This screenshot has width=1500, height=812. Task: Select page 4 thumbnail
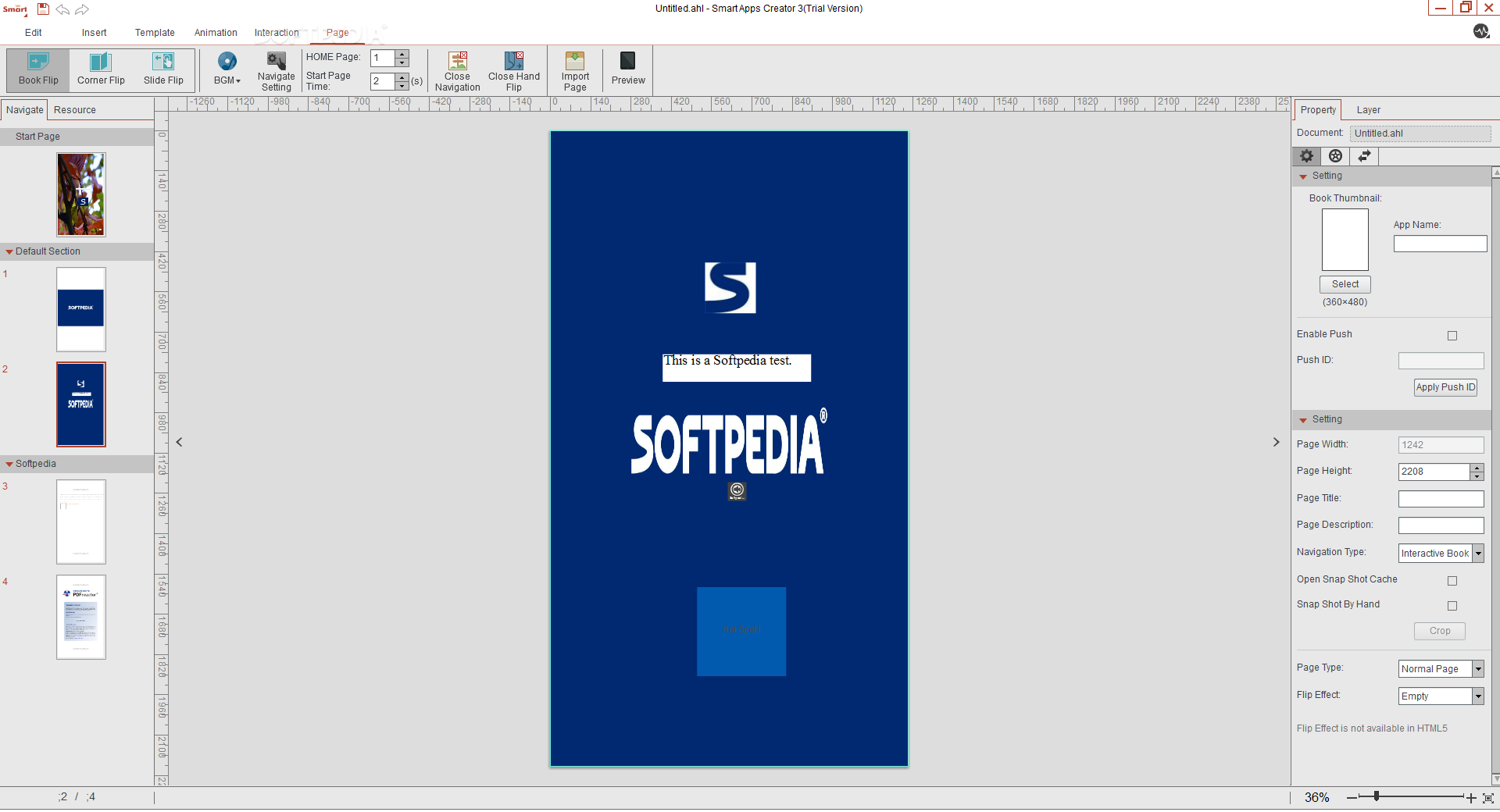(x=81, y=617)
